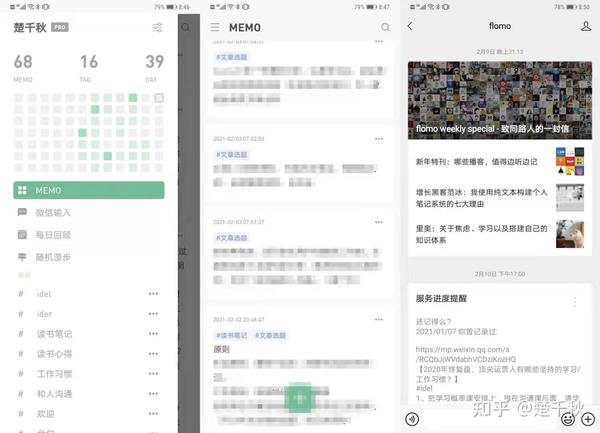Tap the username 楚千秋
600x433 pixels.
(x=30, y=28)
